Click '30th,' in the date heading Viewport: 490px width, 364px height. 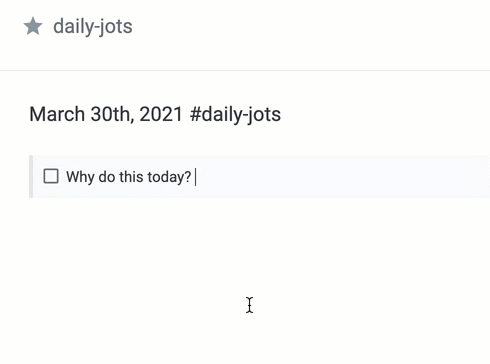[x=112, y=114]
